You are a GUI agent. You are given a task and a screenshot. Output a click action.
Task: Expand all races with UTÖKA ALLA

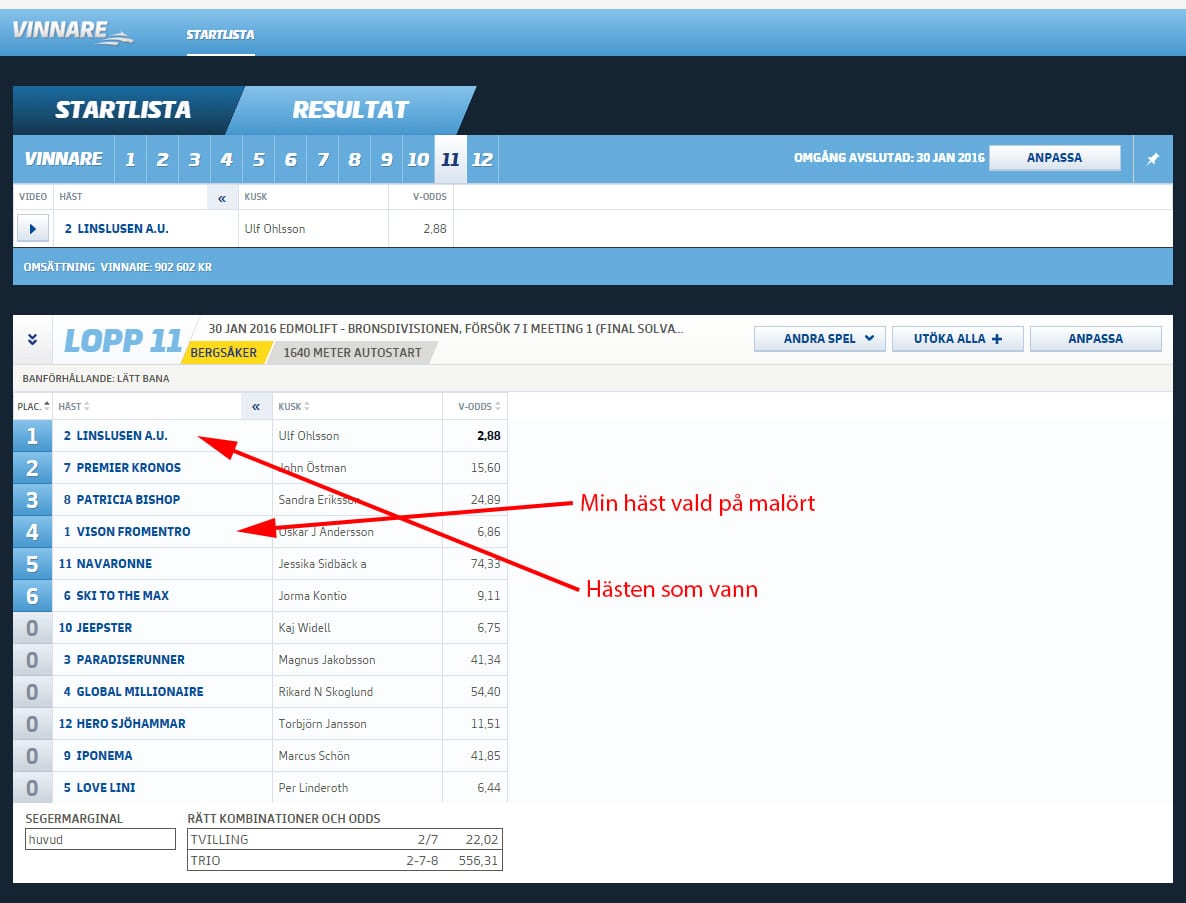(x=956, y=338)
